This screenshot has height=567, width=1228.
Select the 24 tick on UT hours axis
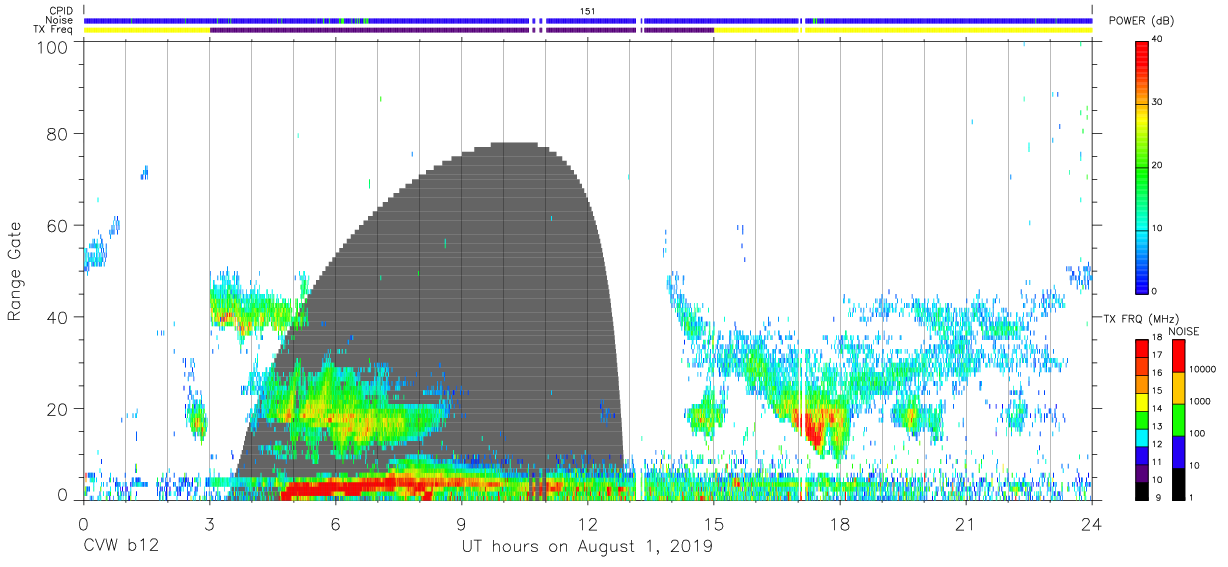[1092, 523]
